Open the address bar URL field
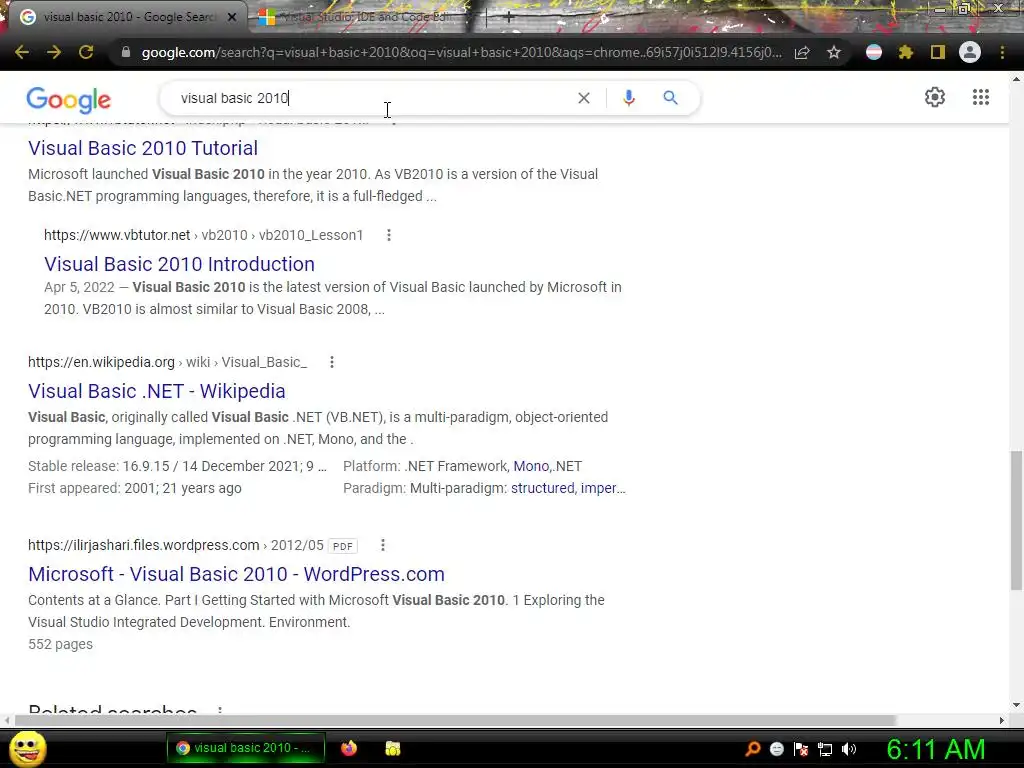 pyautogui.click(x=461, y=52)
